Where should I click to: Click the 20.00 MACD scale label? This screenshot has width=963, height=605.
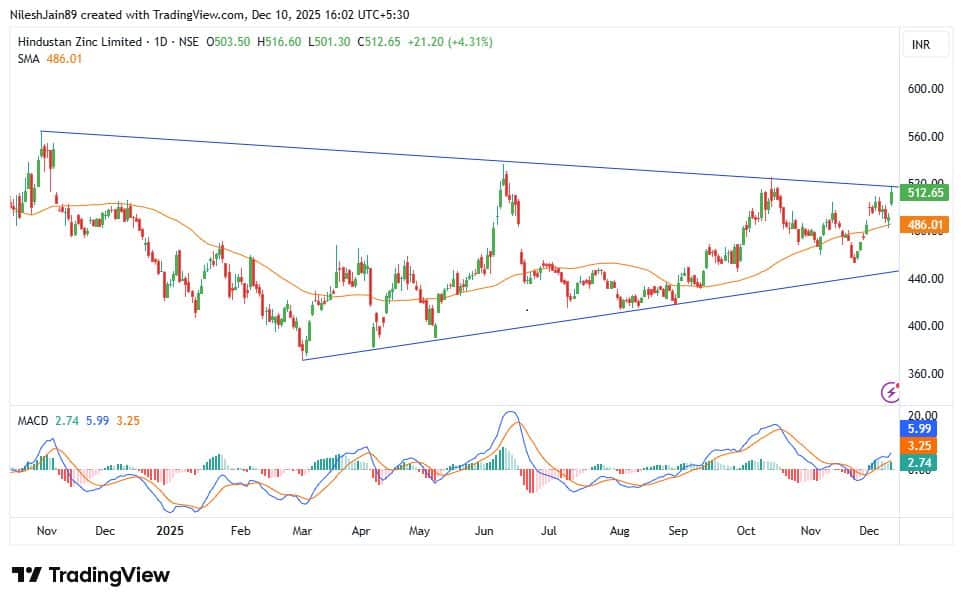(922, 414)
